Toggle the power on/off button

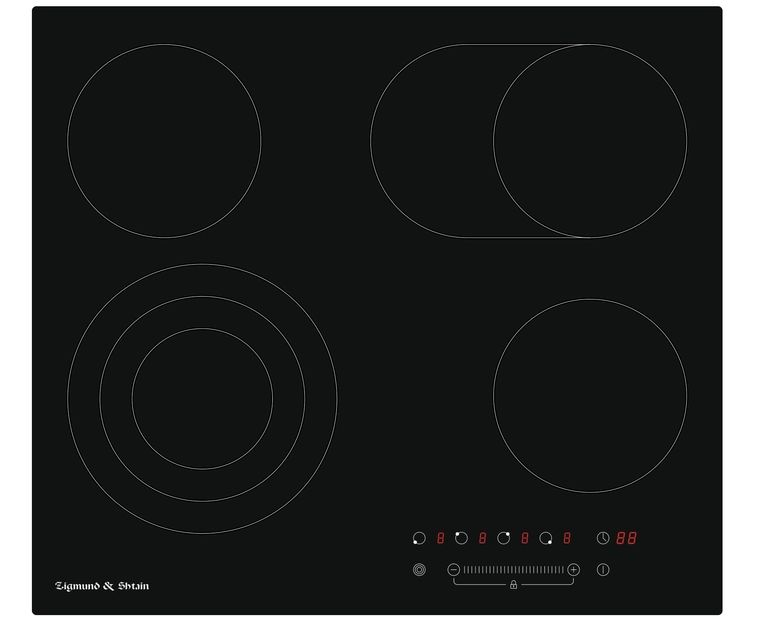pyautogui.click(x=603, y=570)
